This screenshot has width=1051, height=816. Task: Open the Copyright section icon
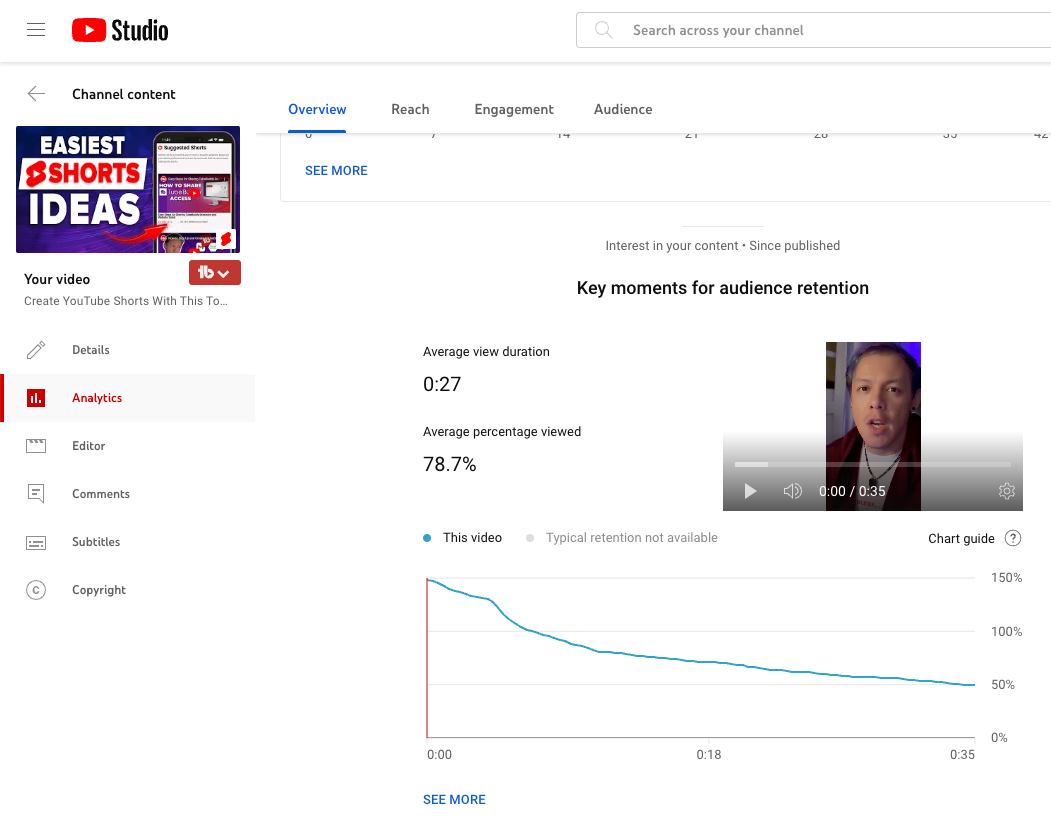[36, 589]
